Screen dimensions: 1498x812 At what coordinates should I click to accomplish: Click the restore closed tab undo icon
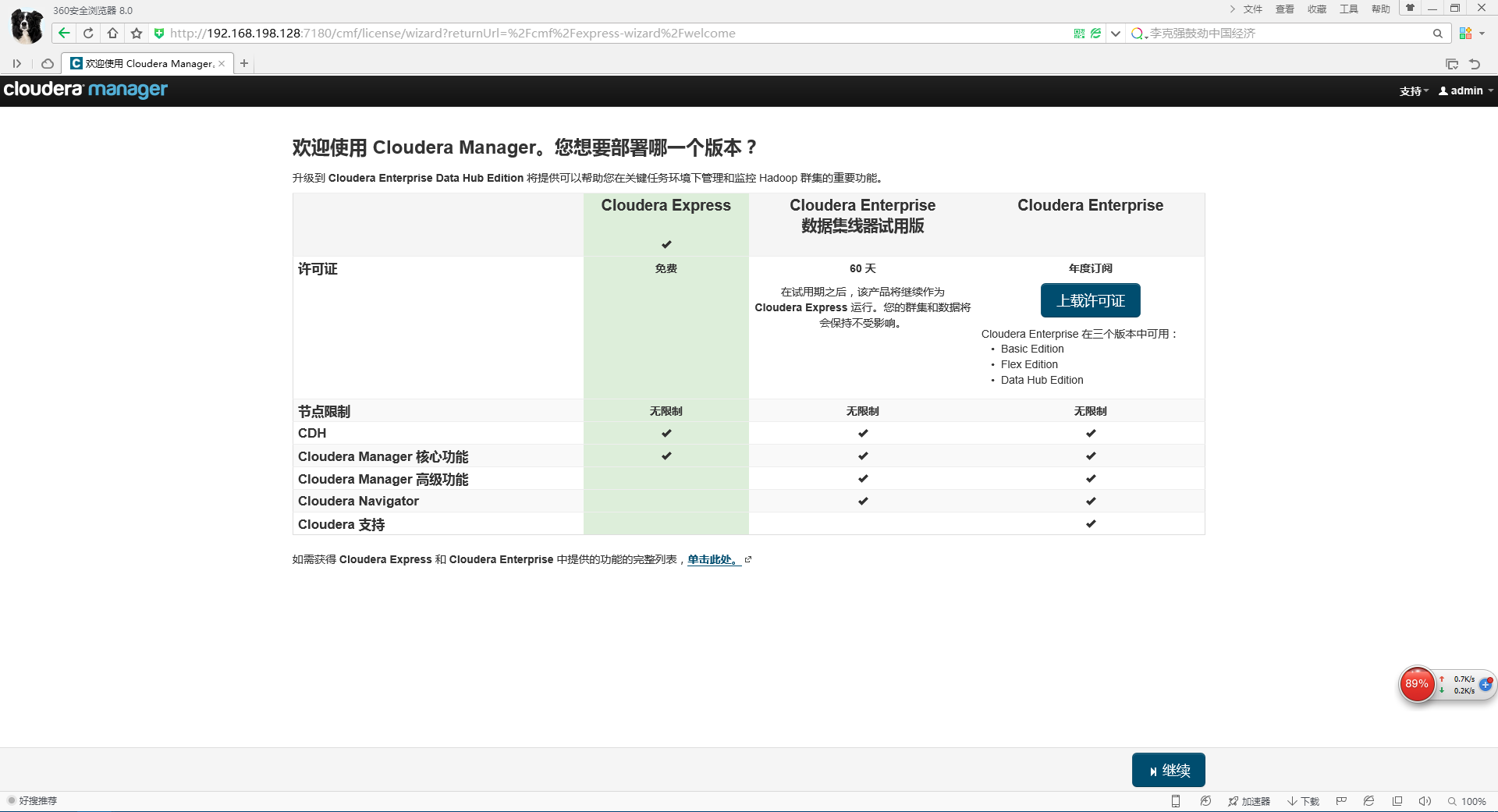[x=1475, y=64]
